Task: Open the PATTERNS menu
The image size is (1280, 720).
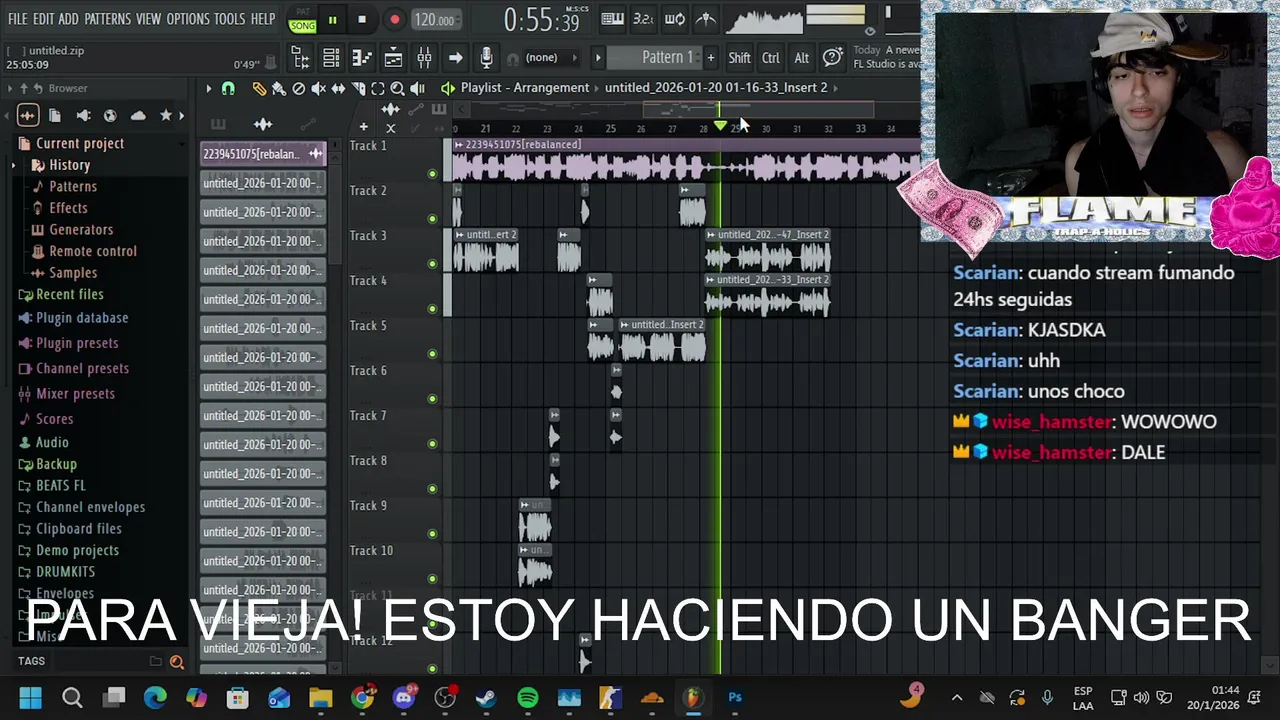Action: click(x=107, y=19)
